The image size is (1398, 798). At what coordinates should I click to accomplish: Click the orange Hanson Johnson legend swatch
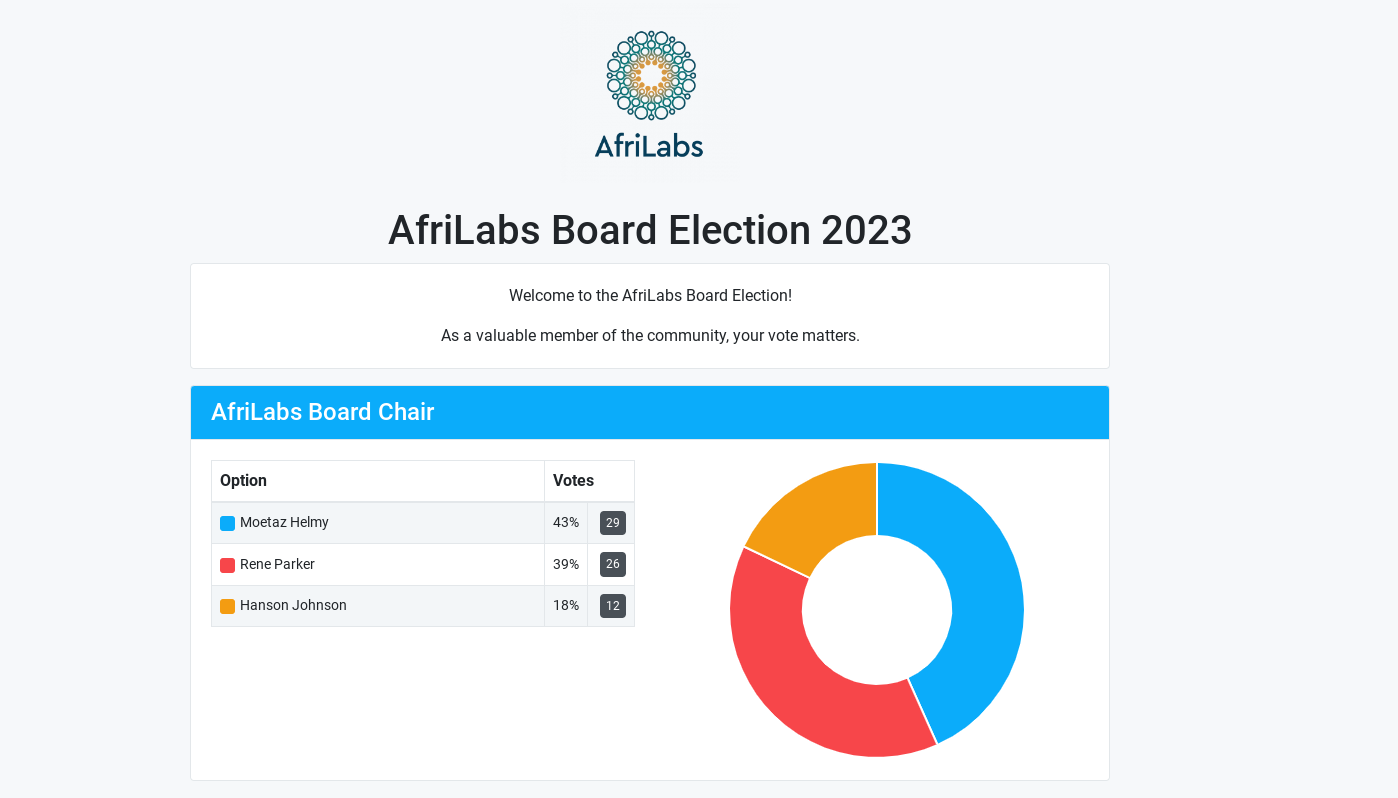click(228, 606)
